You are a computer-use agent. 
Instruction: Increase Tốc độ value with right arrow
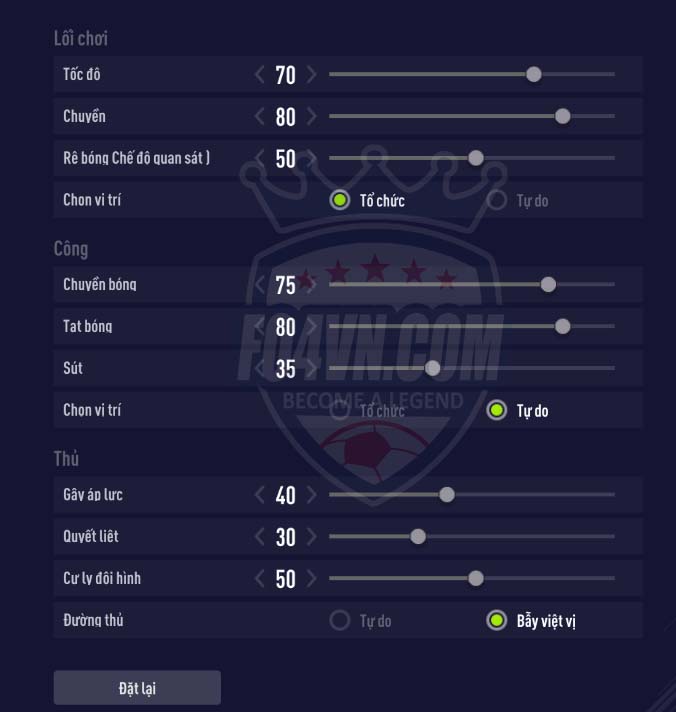tap(312, 75)
